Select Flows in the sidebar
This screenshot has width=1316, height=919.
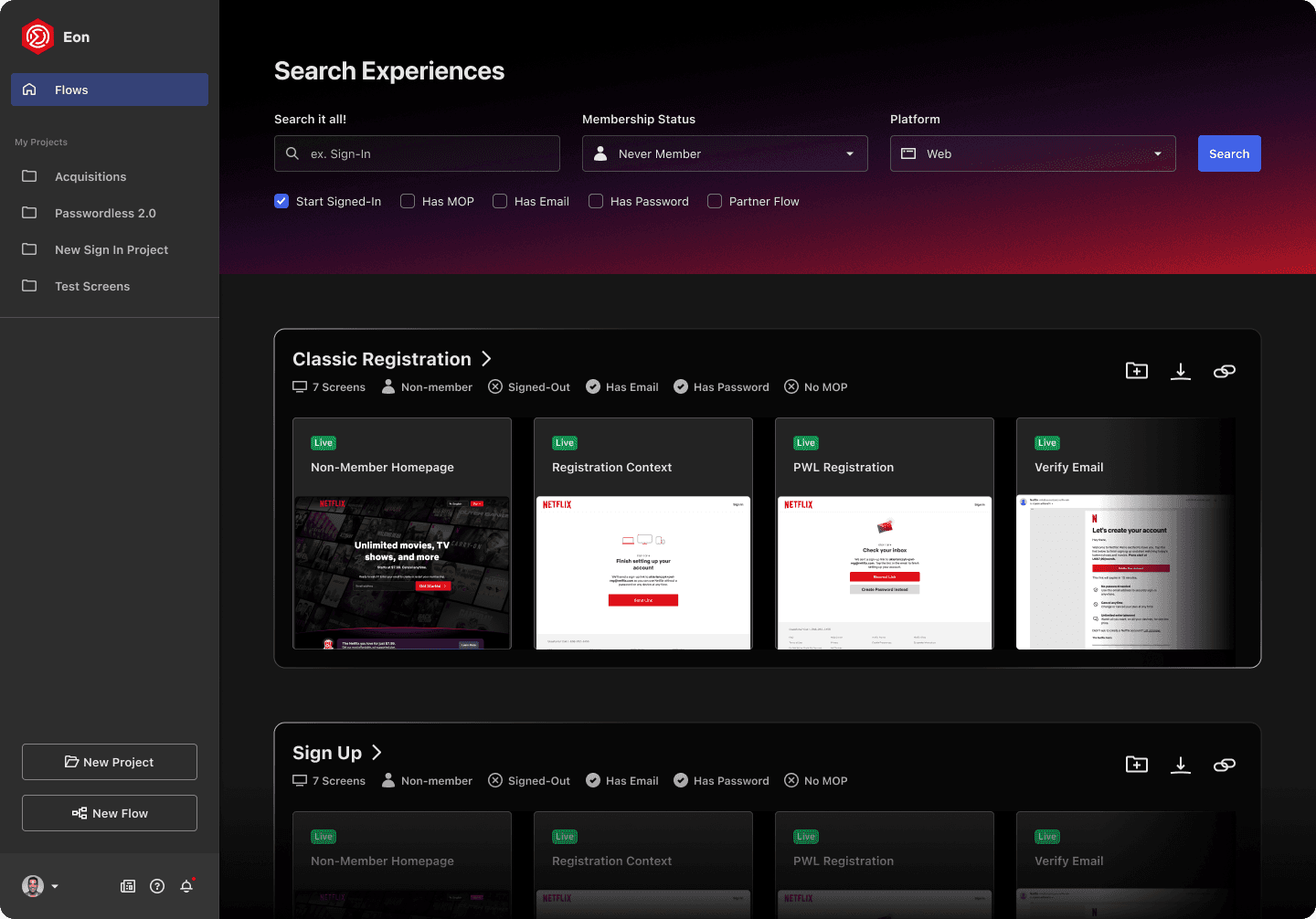110,90
